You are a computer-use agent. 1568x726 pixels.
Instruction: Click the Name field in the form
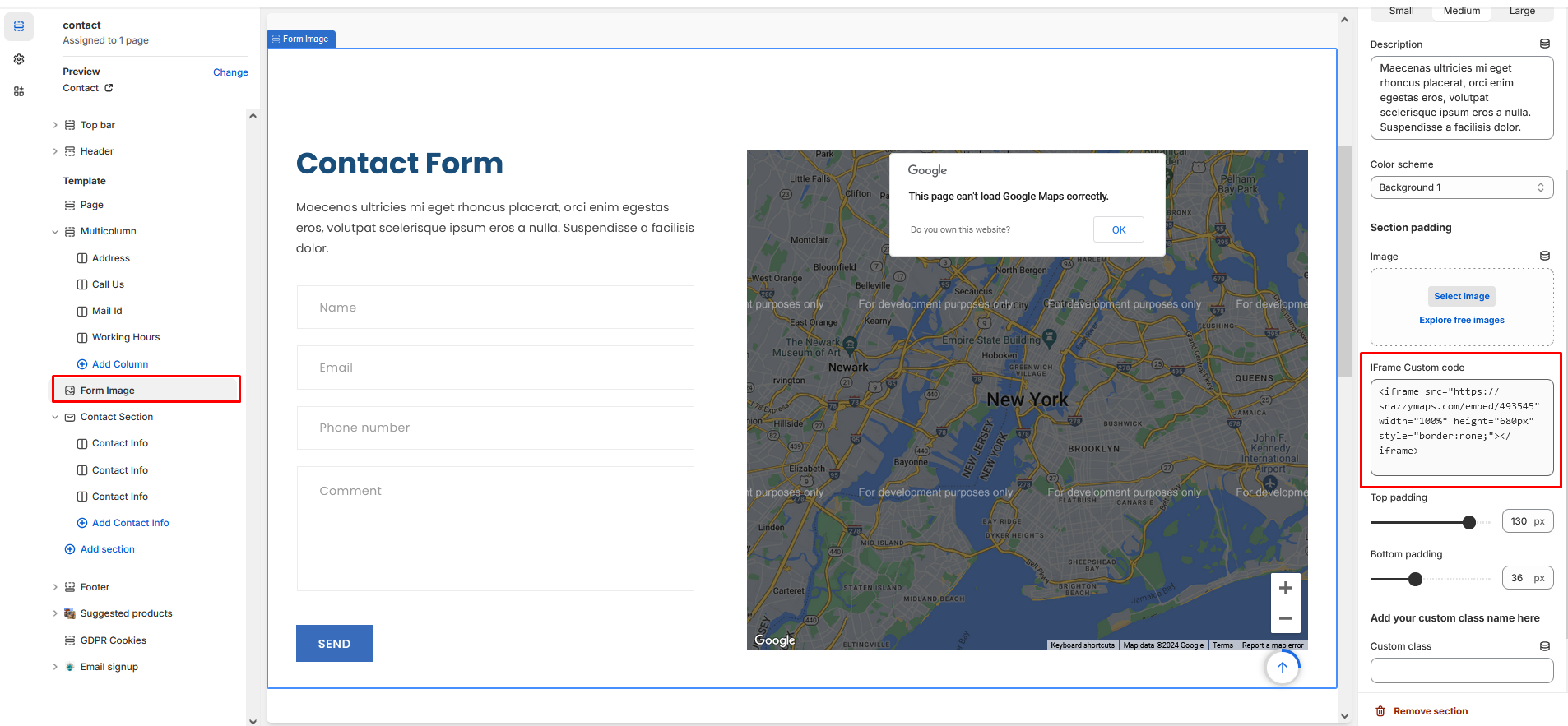click(x=495, y=308)
